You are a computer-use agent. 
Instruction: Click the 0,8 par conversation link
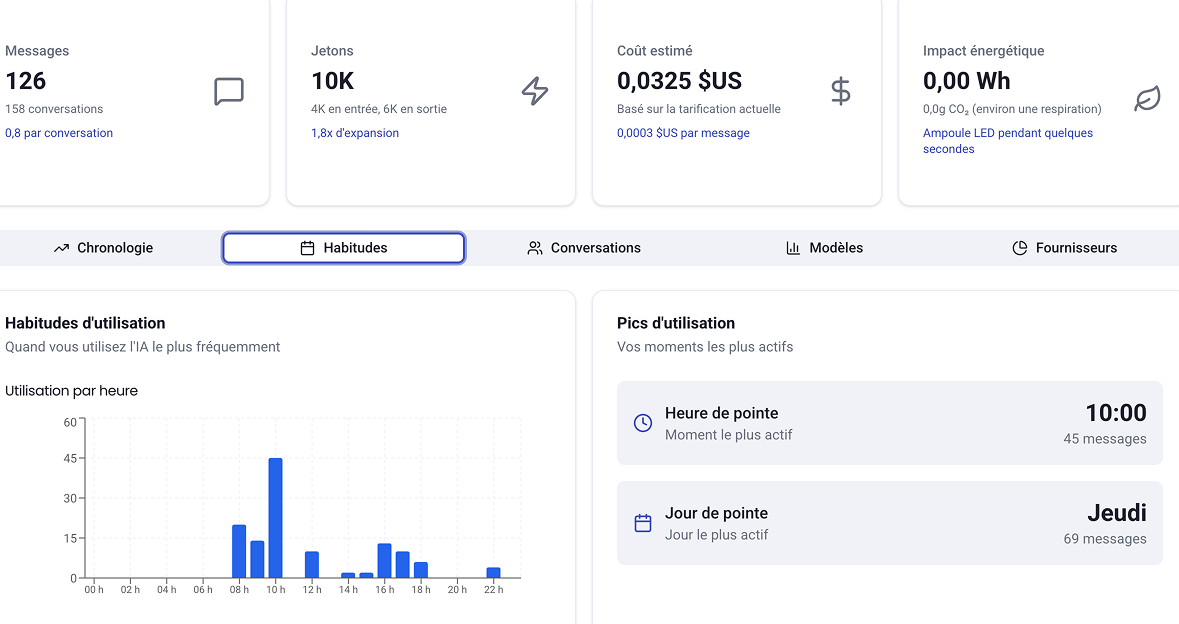59,131
